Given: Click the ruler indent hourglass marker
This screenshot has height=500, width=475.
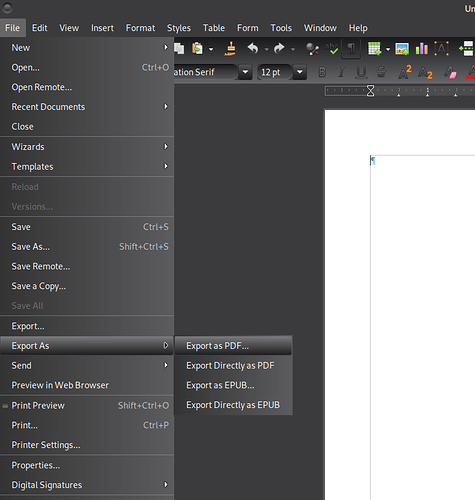Looking at the screenshot, I should (x=370, y=91).
